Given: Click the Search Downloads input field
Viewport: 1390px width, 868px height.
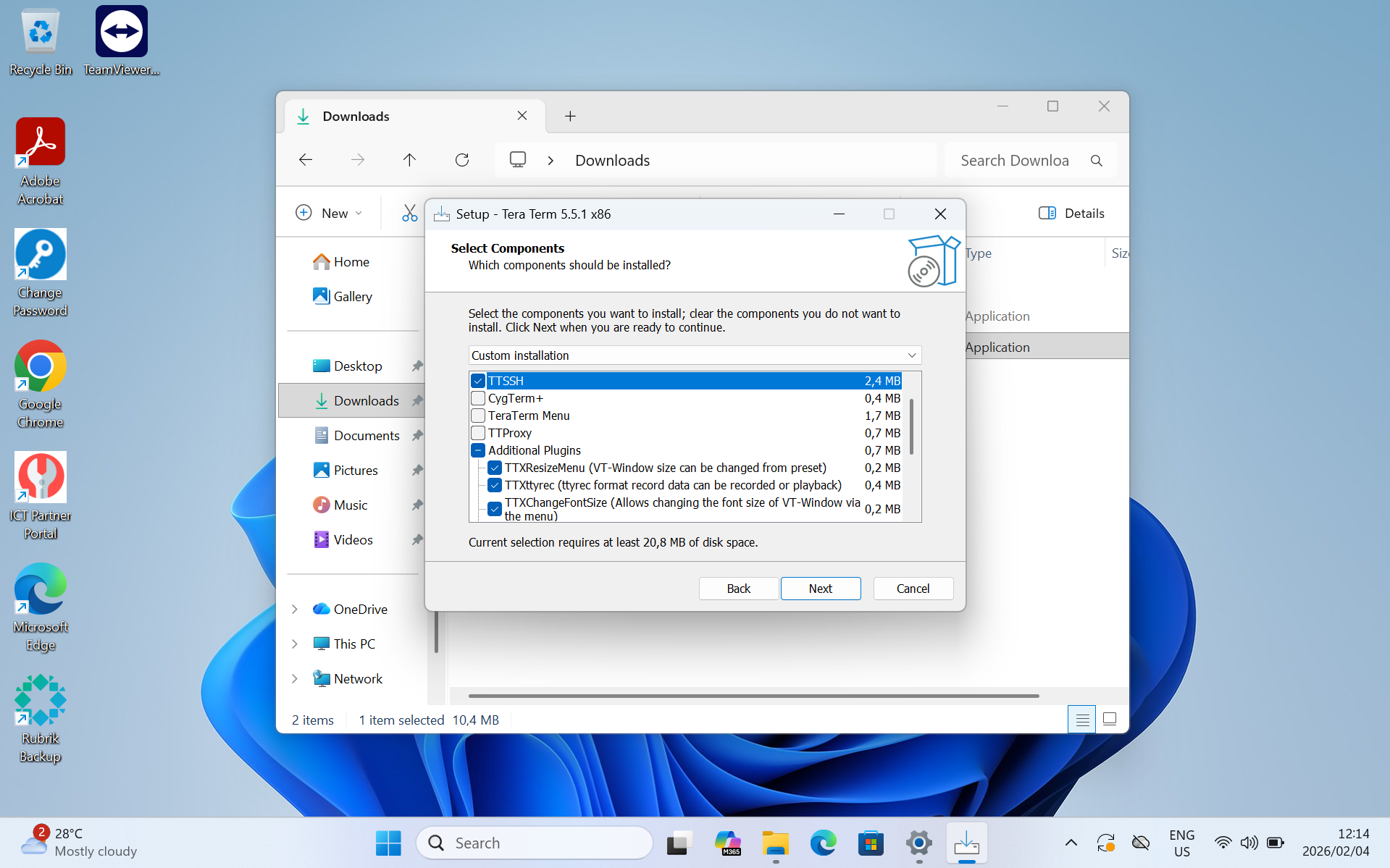Looking at the screenshot, I should coord(1014,160).
